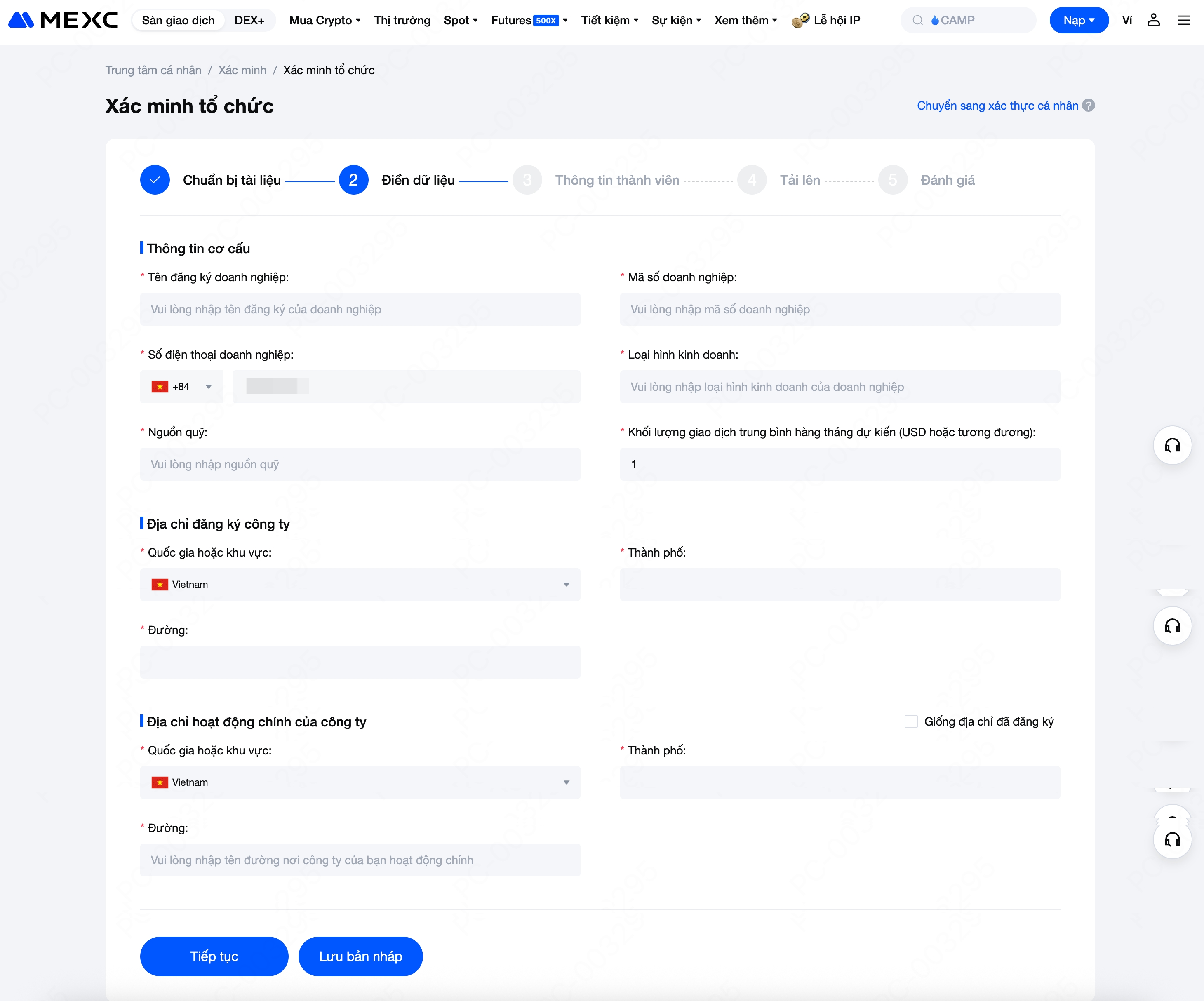This screenshot has width=1204, height=1001.
Task: Select Sàn giao dịch toggle option
Action: point(178,20)
